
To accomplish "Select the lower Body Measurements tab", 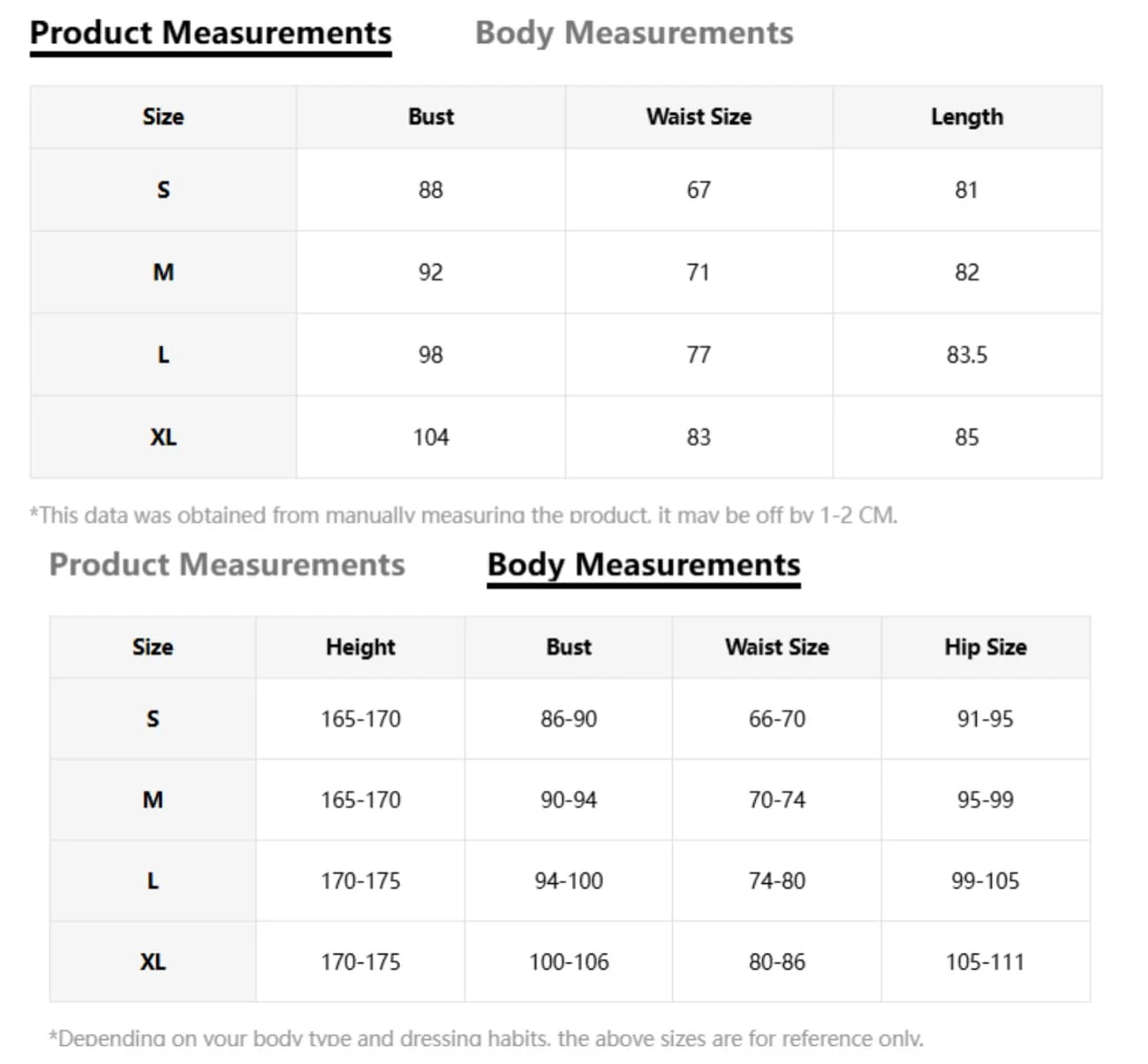I will (x=644, y=565).
